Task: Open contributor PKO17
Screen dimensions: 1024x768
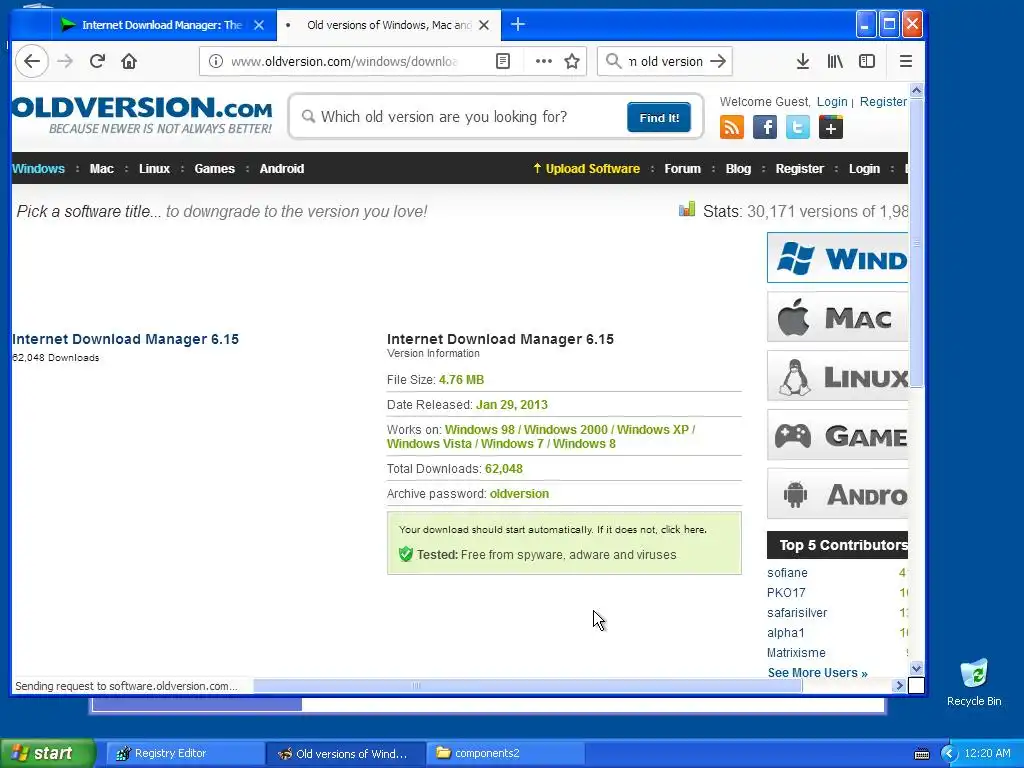Action: point(786,592)
